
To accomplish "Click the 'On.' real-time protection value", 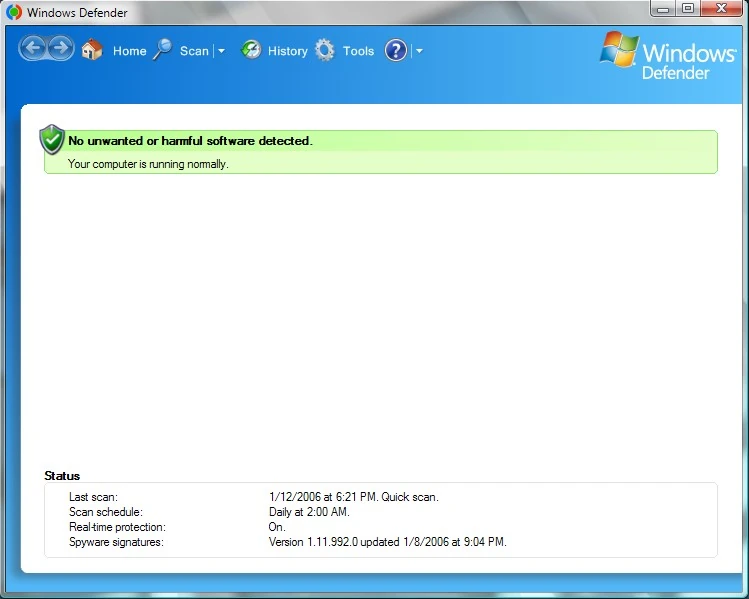I will tap(277, 527).
